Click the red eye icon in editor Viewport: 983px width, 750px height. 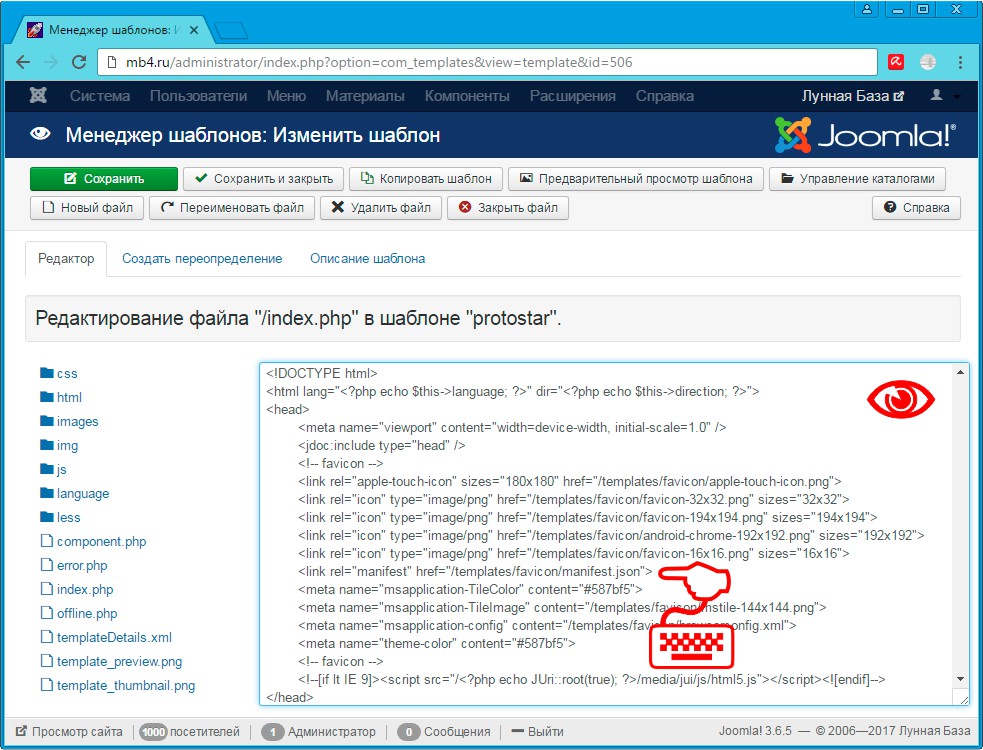(x=900, y=401)
